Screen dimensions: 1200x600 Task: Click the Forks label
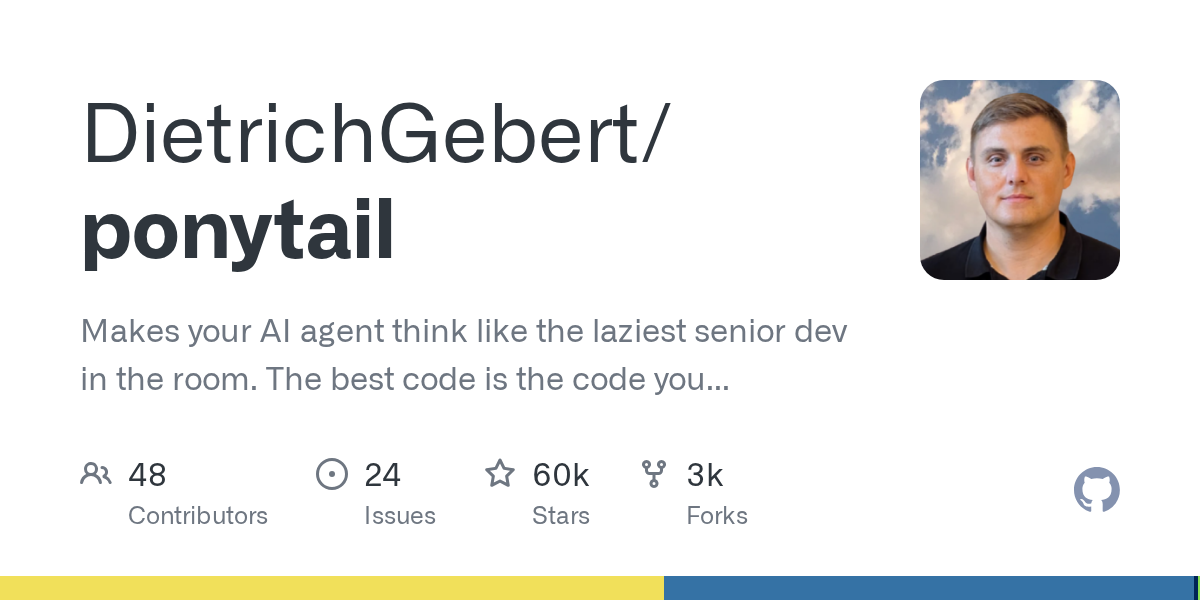pos(717,516)
